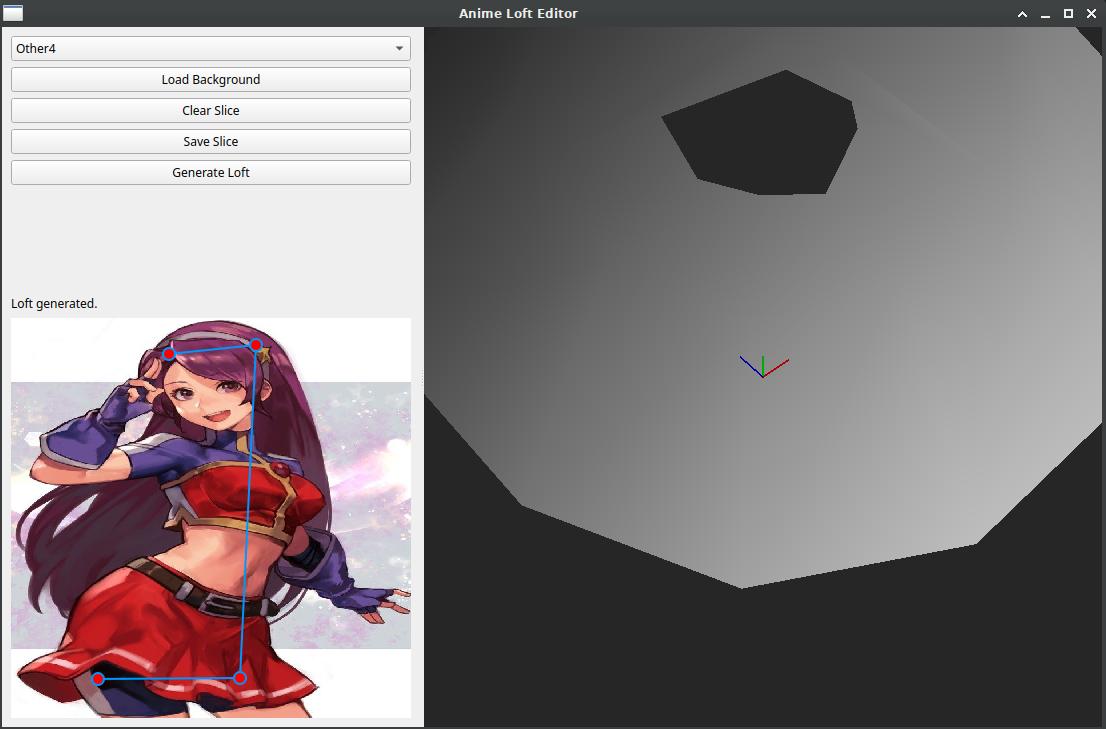Click the 'Loft generated.' status text
This screenshot has height=729, width=1106.
pos(54,304)
